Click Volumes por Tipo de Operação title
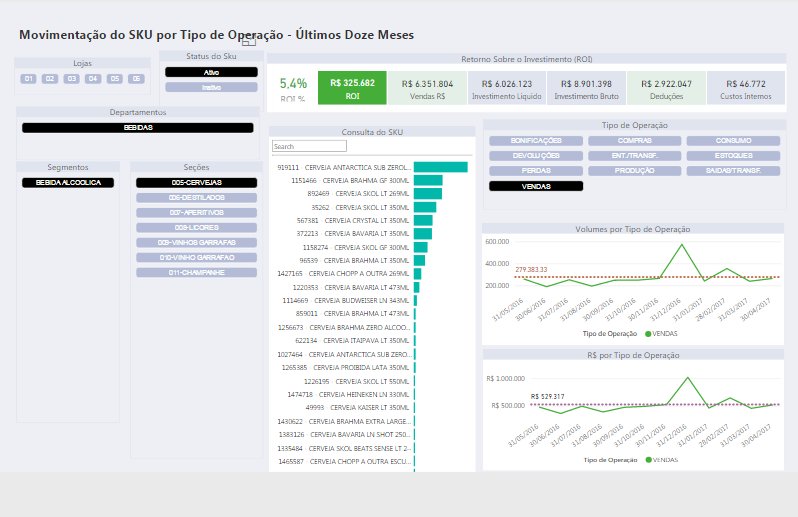 (633, 229)
